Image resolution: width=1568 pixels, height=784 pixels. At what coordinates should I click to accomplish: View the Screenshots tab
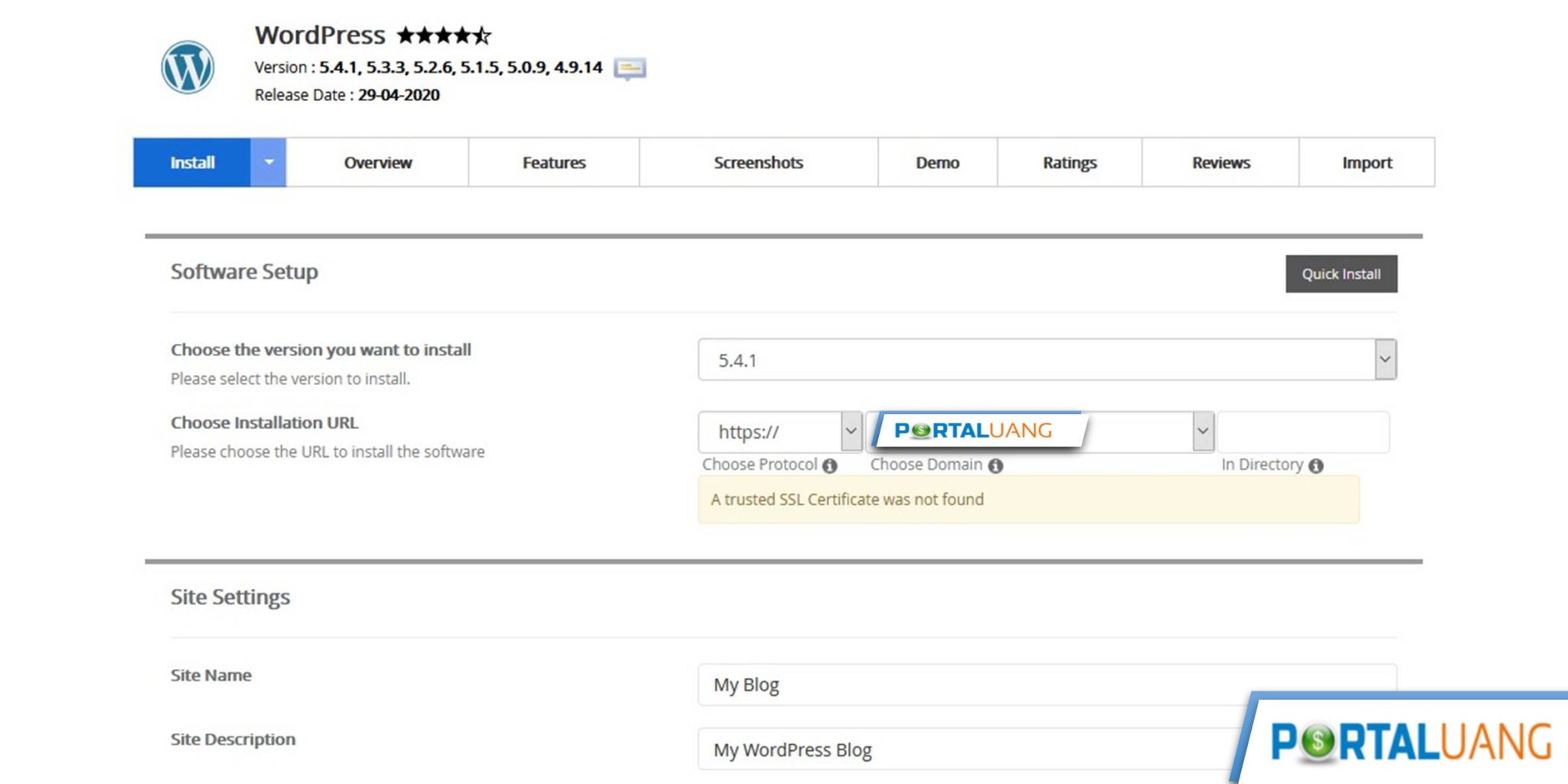tap(759, 162)
